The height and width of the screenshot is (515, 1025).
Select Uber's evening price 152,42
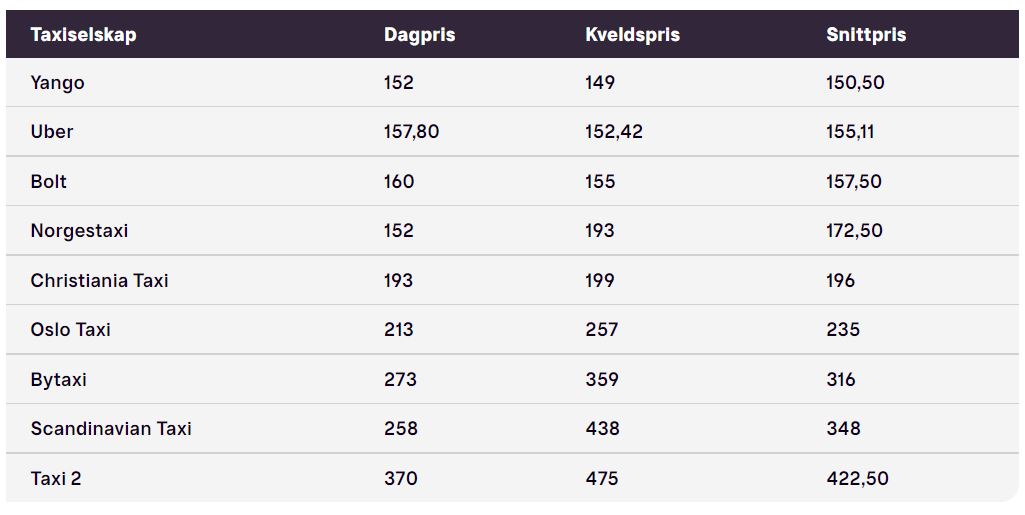[x=614, y=132]
